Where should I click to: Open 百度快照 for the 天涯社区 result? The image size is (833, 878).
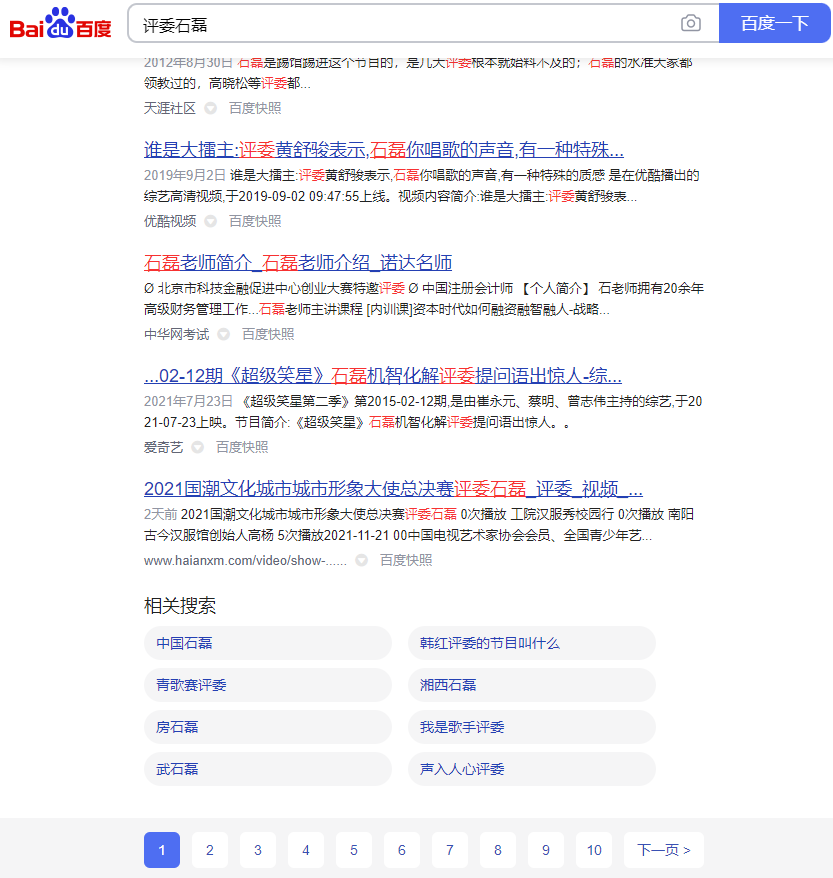[255, 108]
